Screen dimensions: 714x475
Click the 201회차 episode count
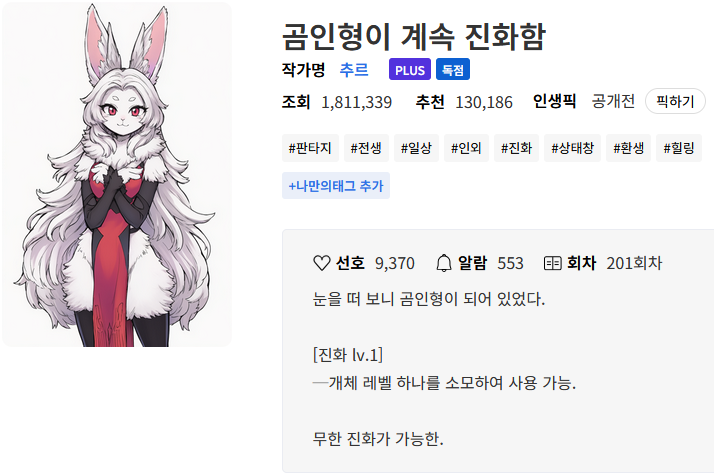pos(634,263)
